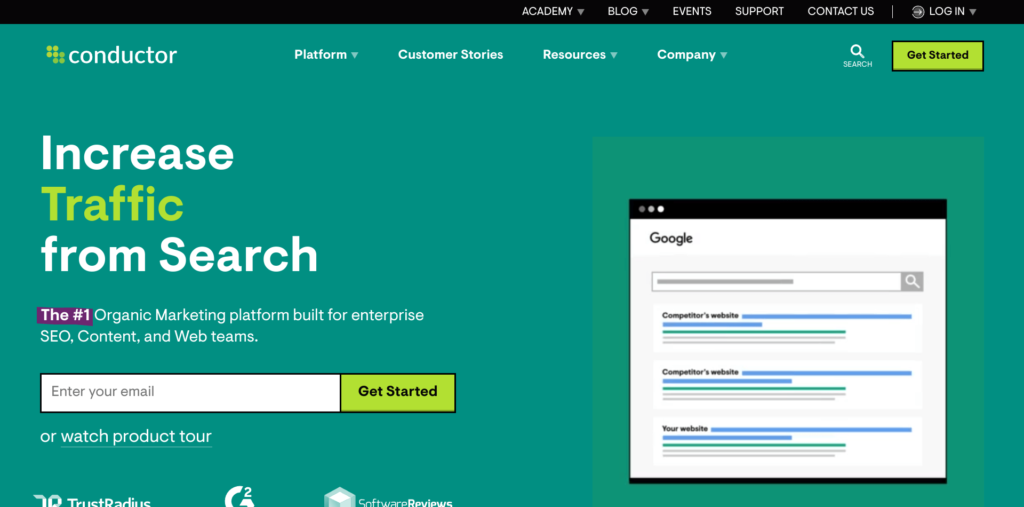The height and width of the screenshot is (507, 1024).
Task: Open site search via magnifying glass icon
Action: 857,52
